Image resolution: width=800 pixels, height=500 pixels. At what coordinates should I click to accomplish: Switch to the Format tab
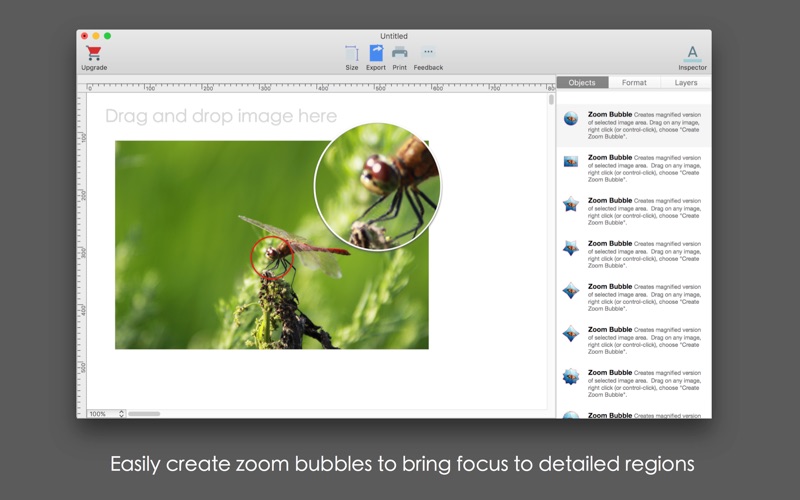(634, 82)
